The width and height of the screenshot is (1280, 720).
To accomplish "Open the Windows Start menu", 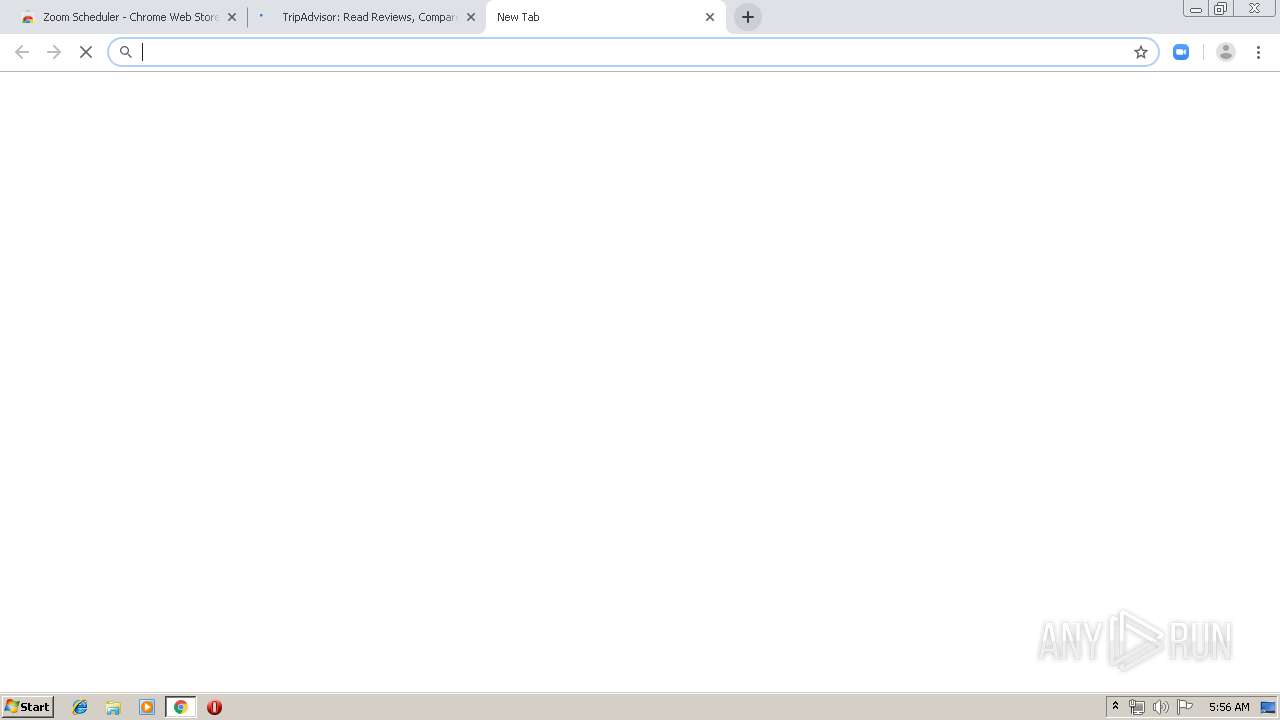I will [x=28, y=707].
